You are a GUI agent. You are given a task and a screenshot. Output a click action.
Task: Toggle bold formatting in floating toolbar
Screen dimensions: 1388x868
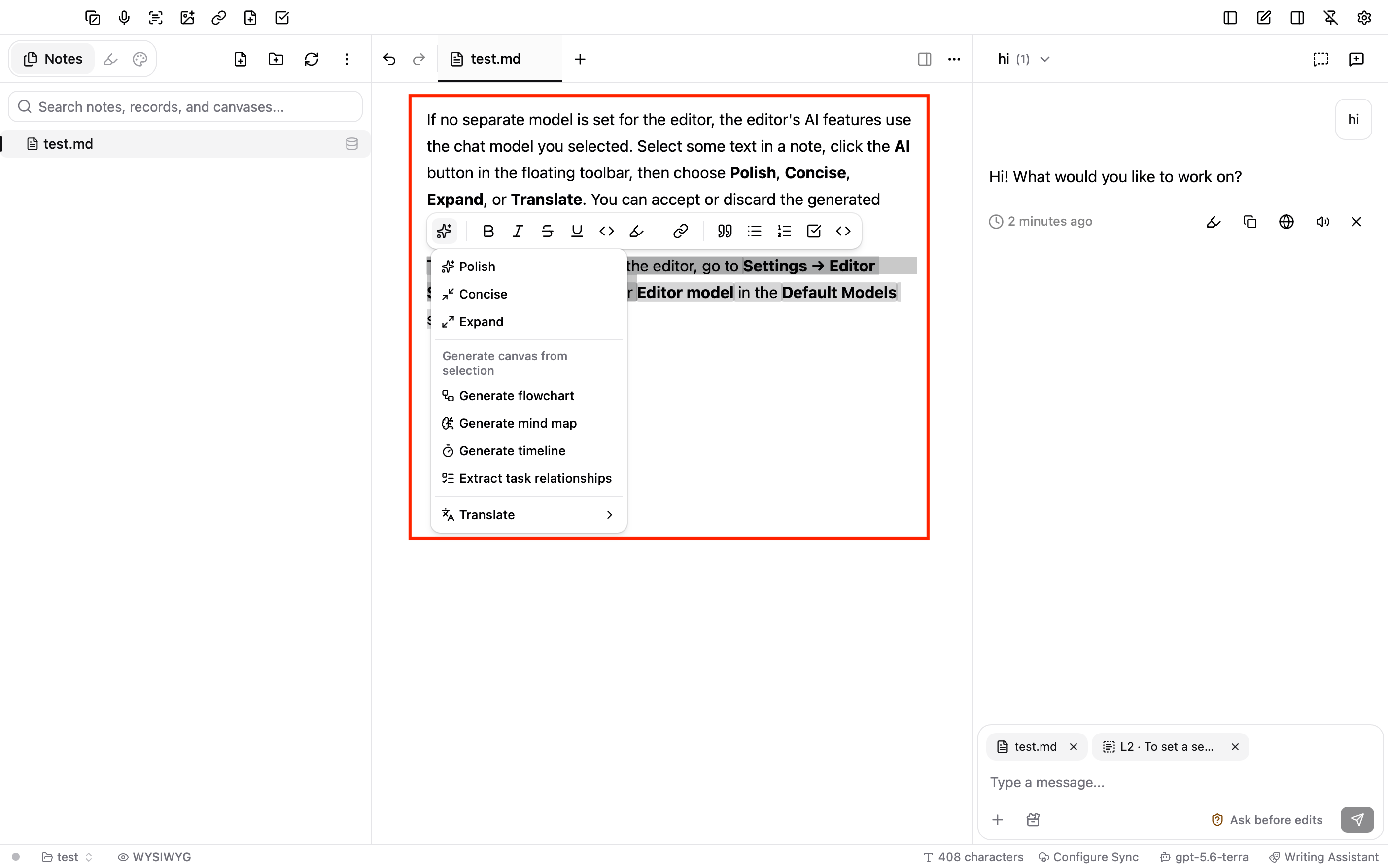point(488,231)
